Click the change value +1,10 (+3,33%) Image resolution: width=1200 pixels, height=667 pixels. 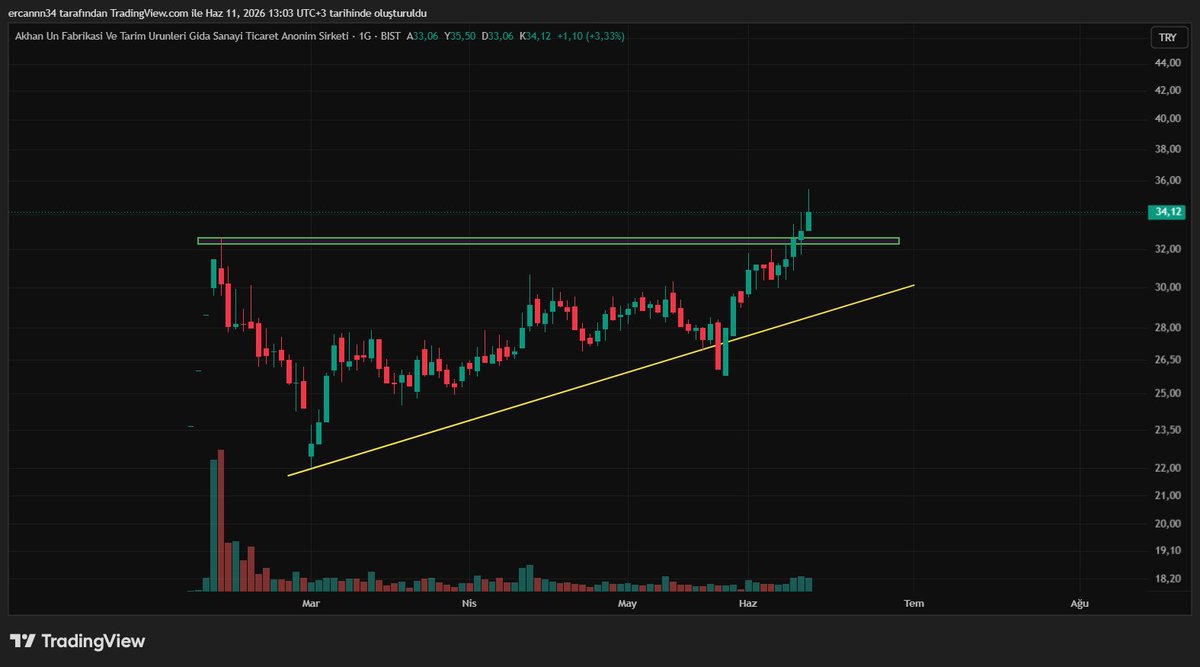[x=591, y=36]
